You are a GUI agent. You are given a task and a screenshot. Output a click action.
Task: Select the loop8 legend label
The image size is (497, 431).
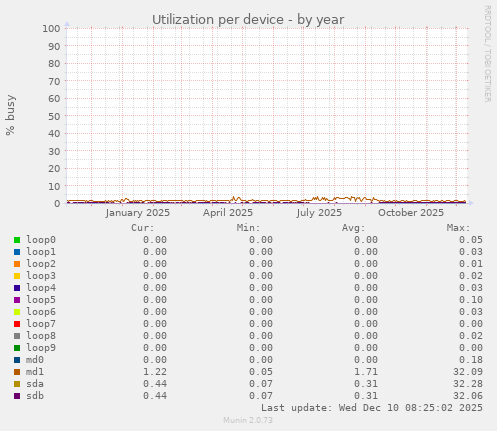[41, 336]
